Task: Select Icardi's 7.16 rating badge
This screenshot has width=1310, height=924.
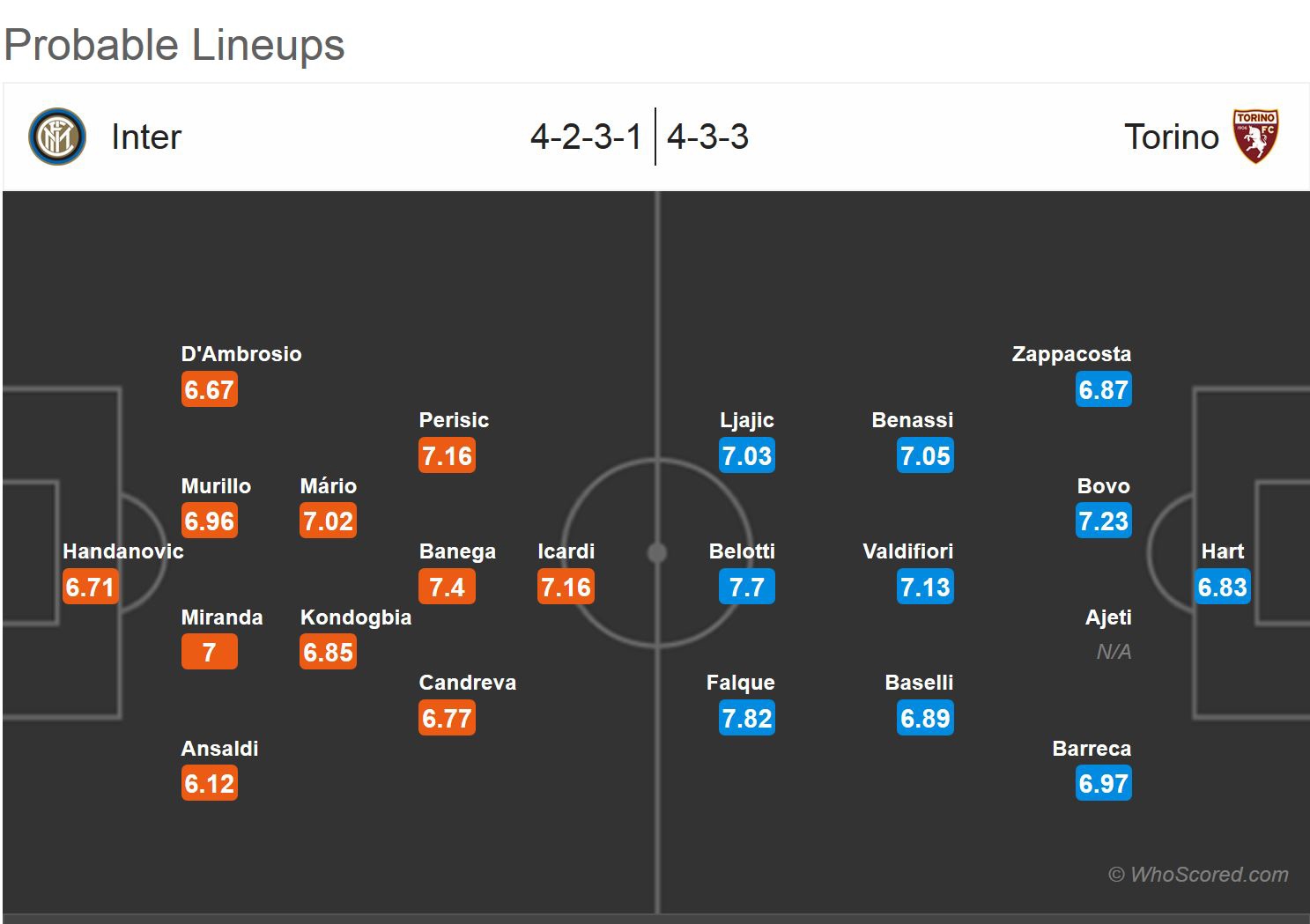Action: [566, 588]
